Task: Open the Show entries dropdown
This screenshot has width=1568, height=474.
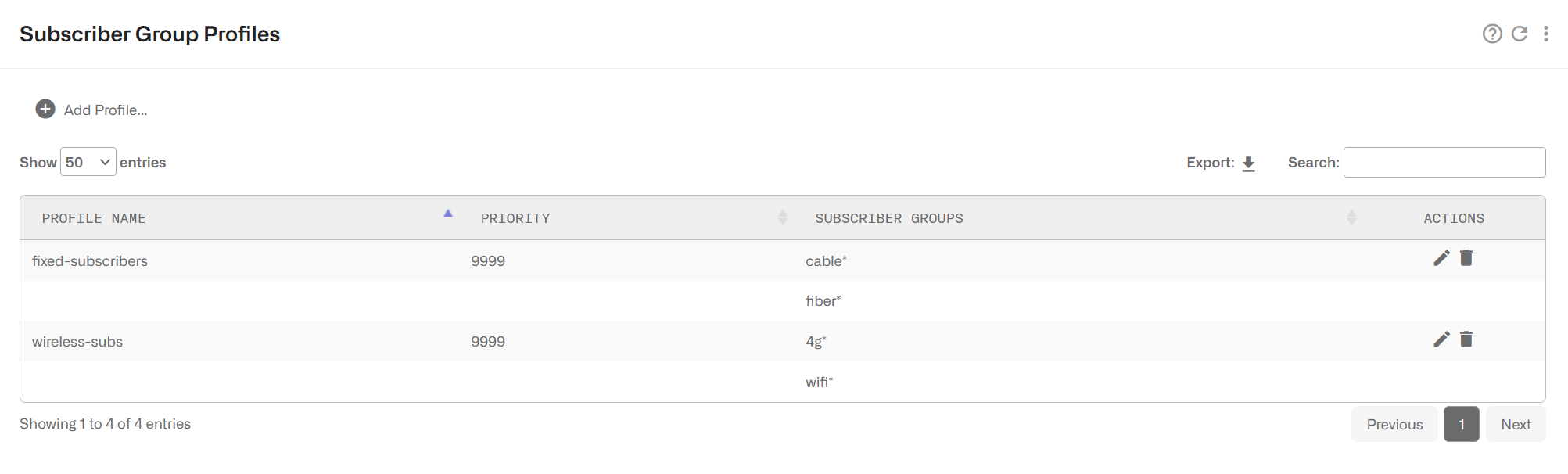Action: [88, 162]
